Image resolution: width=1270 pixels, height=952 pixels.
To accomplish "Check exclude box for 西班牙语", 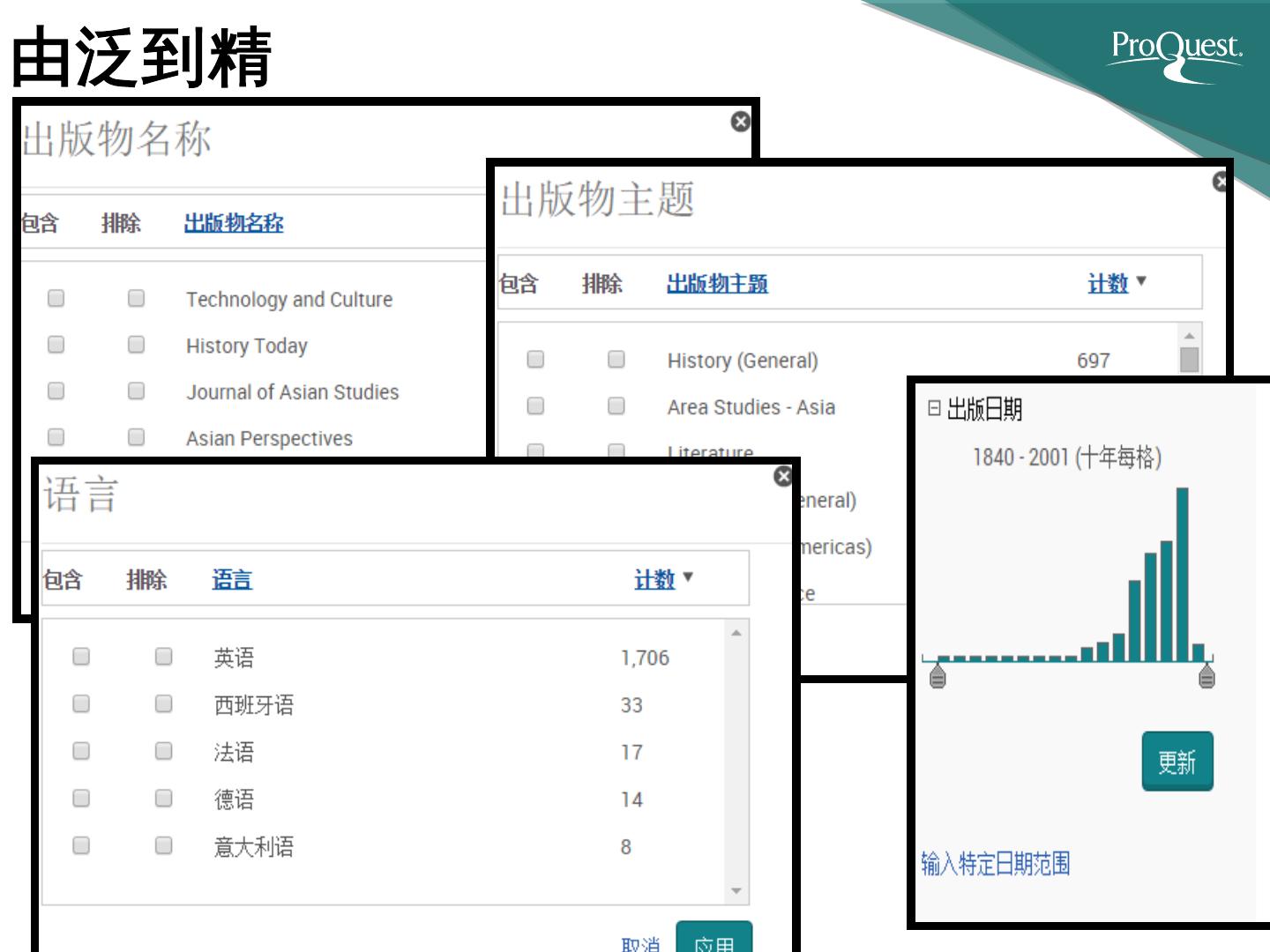I will click(163, 703).
